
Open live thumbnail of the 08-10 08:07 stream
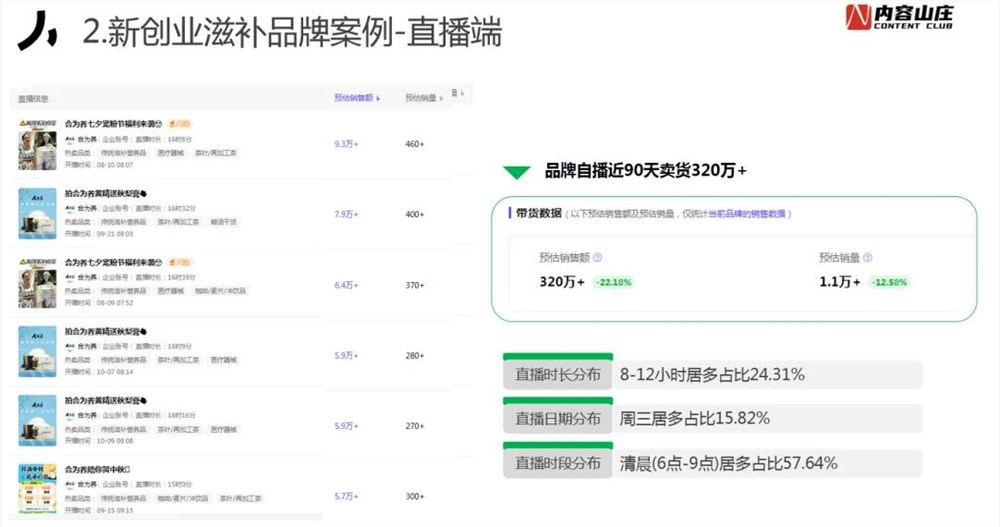(x=38, y=145)
